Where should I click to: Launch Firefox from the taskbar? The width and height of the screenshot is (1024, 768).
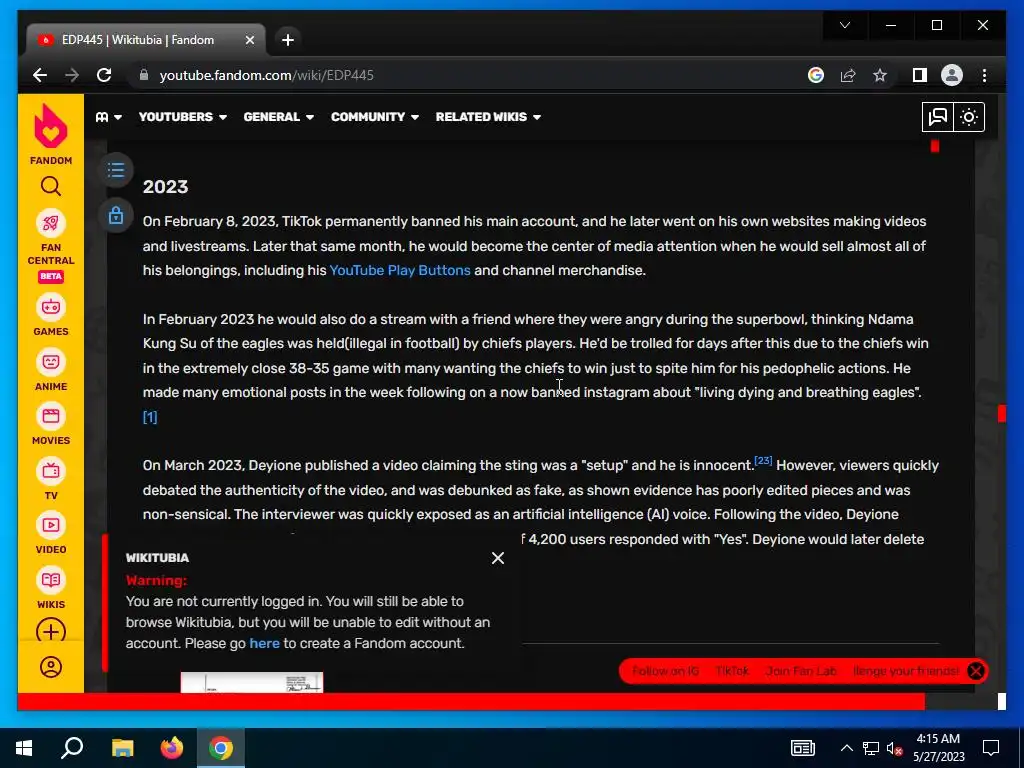pyautogui.click(x=172, y=748)
